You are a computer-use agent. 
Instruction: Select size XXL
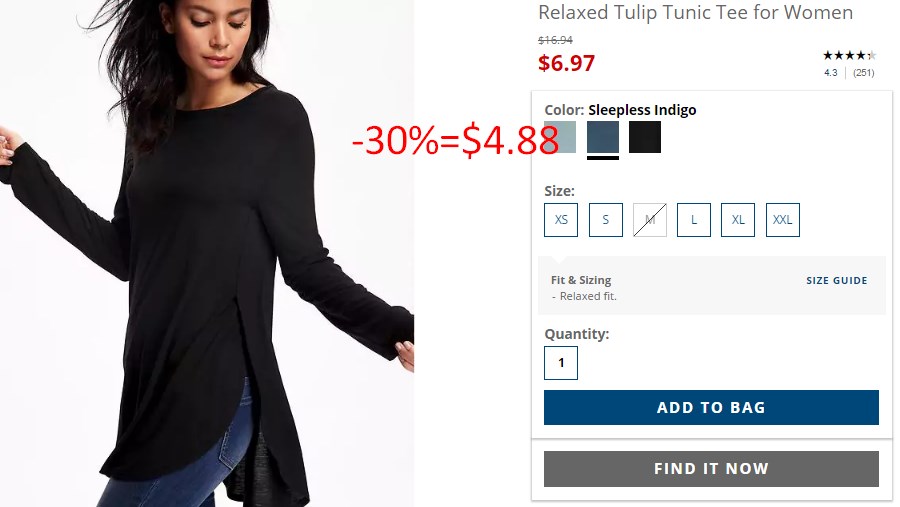782,220
